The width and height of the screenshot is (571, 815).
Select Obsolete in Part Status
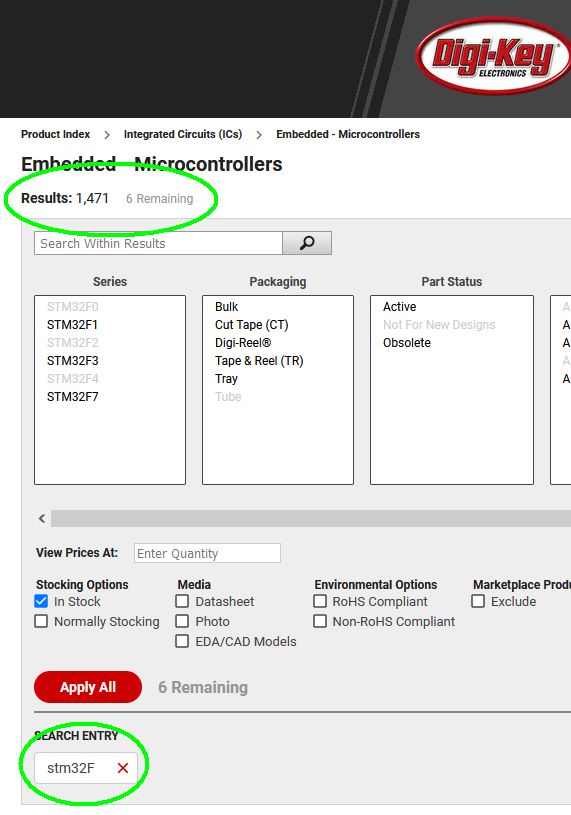[x=407, y=343]
